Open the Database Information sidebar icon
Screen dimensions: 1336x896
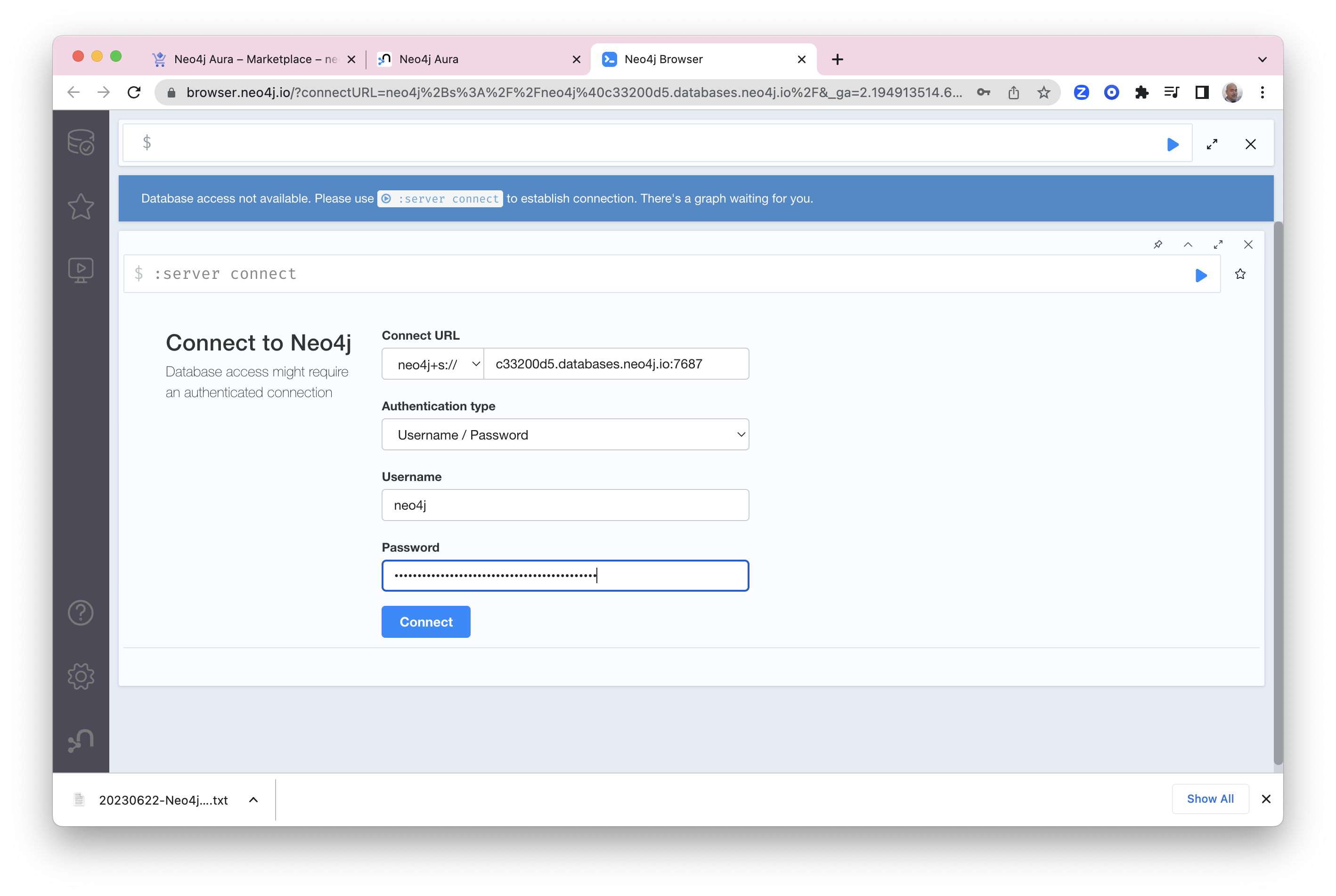pyautogui.click(x=81, y=142)
